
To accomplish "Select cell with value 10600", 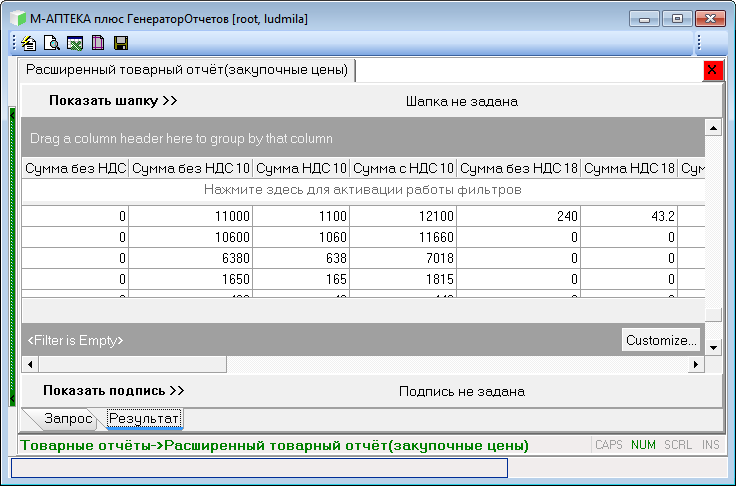I will [x=191, y=237].
